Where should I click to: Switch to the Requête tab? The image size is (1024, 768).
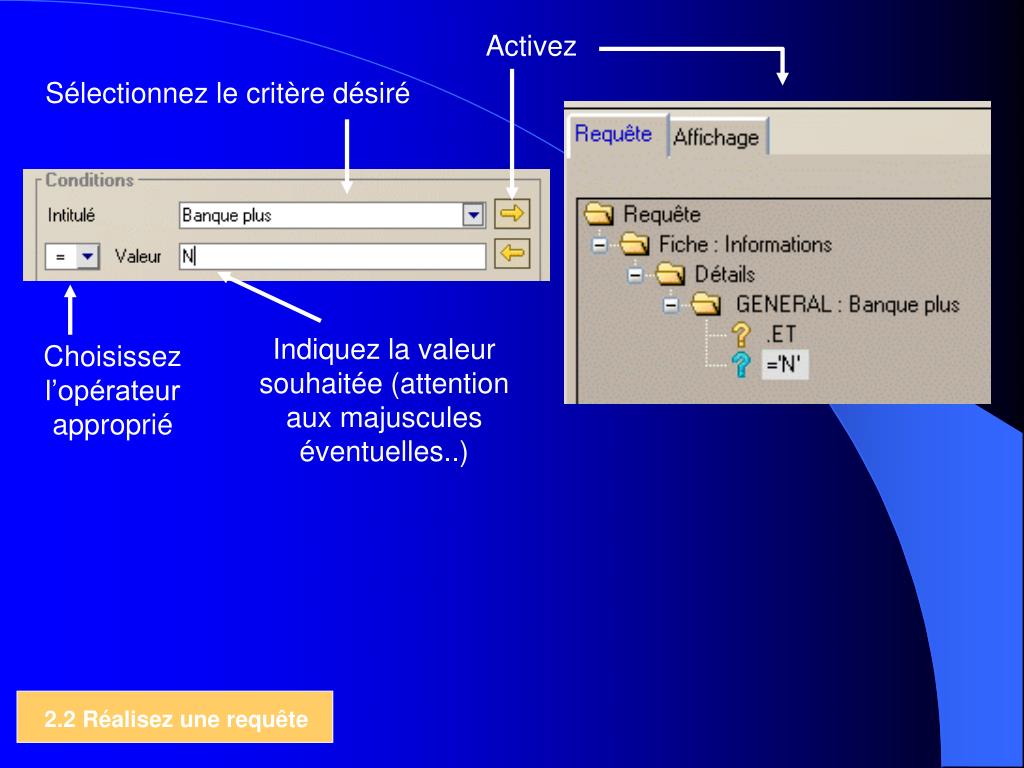tap(614, 134)
